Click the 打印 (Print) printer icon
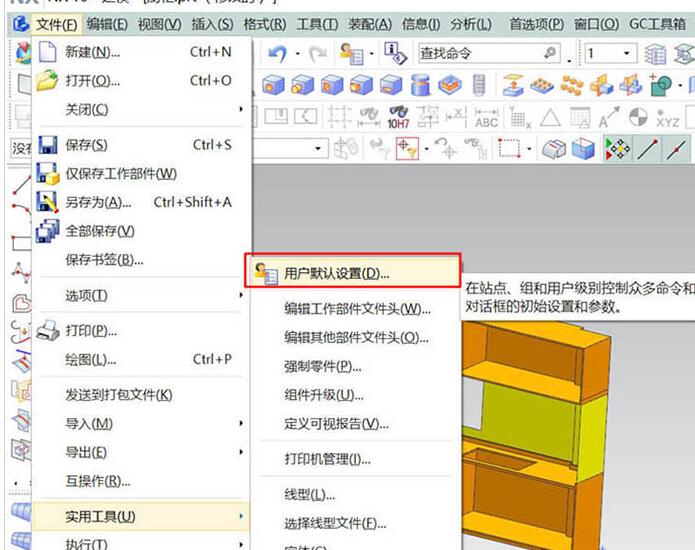Screen dimensions: 695x550 47,331
